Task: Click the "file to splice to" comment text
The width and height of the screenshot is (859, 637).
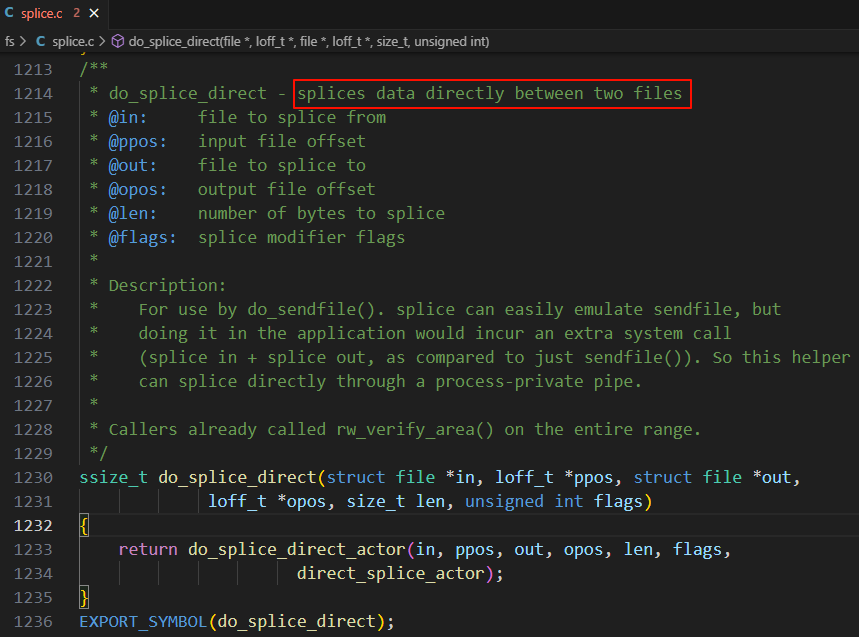Action: [282, 166]
